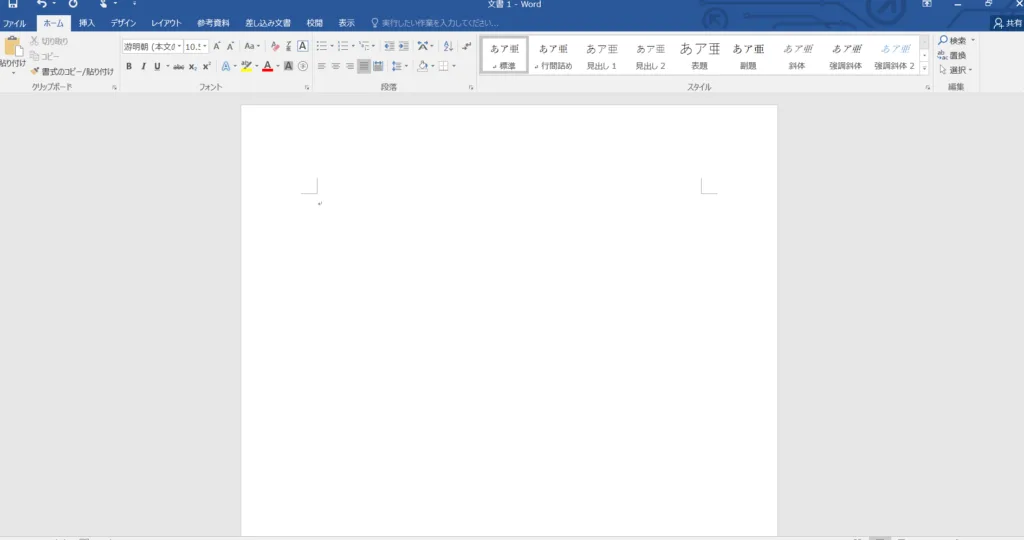
Task: Toggle bold formatting
Action: click(x=129, y=66)
